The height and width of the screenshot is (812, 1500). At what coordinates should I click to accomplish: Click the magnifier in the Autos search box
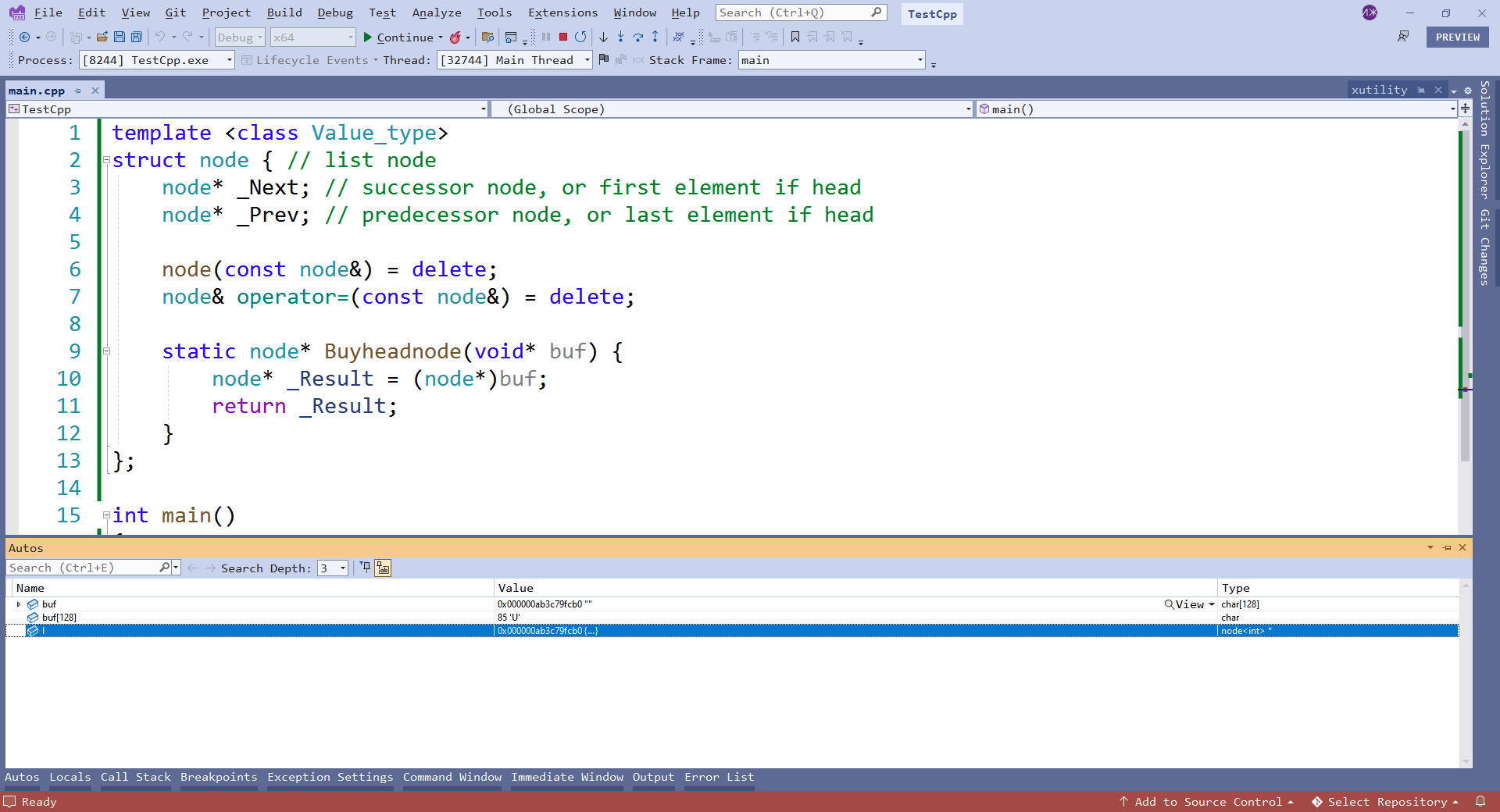(x=164, y=568)
